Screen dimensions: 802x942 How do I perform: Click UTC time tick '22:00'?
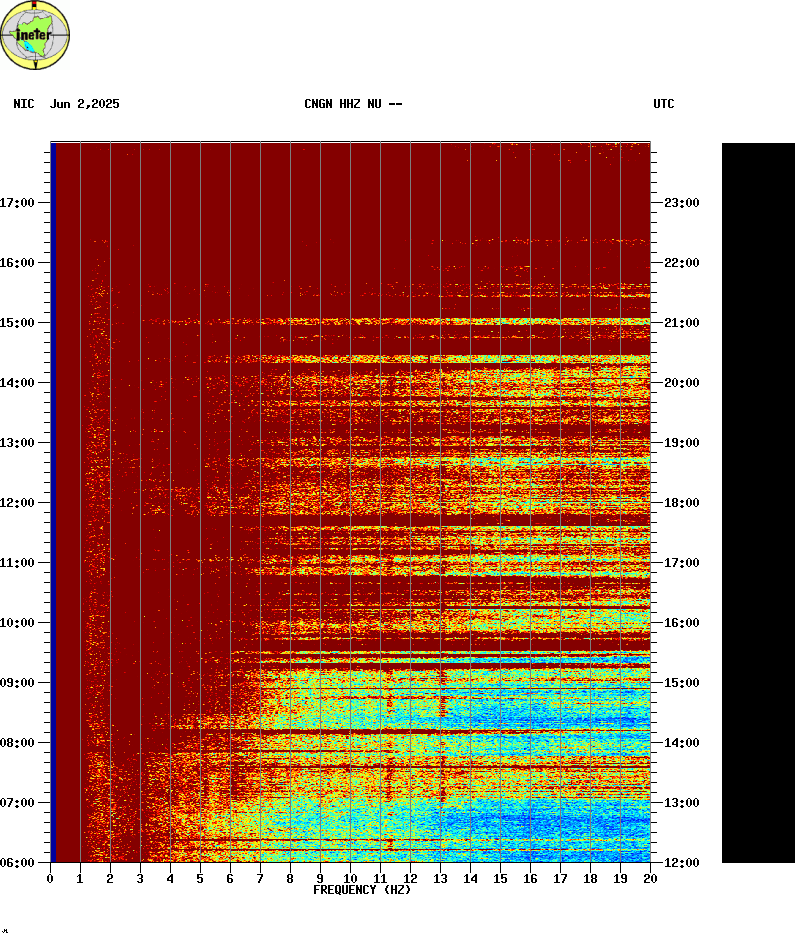pos(682,263)
